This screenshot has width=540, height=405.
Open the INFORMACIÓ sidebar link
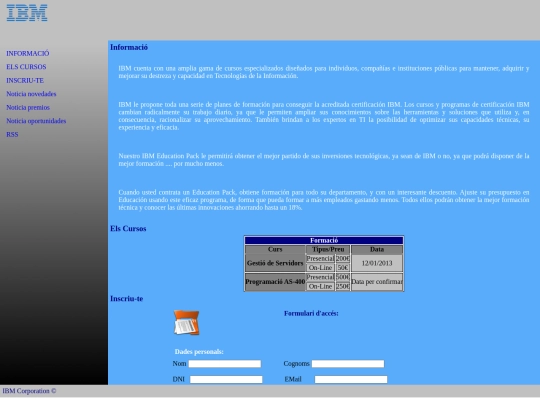[x=28, y=53]
